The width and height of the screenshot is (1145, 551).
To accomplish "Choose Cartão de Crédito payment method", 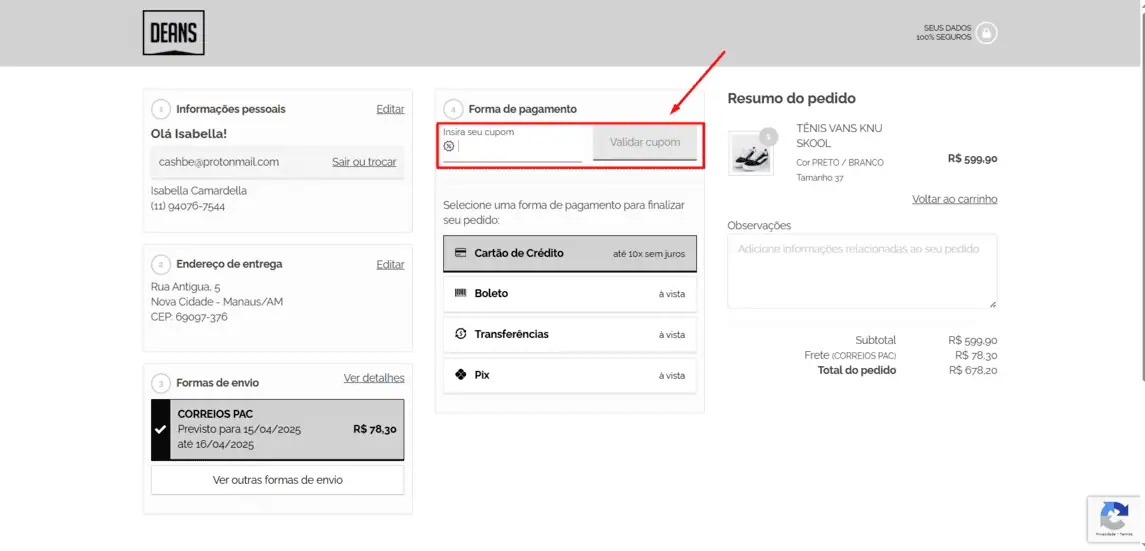I will coord(570,253).
